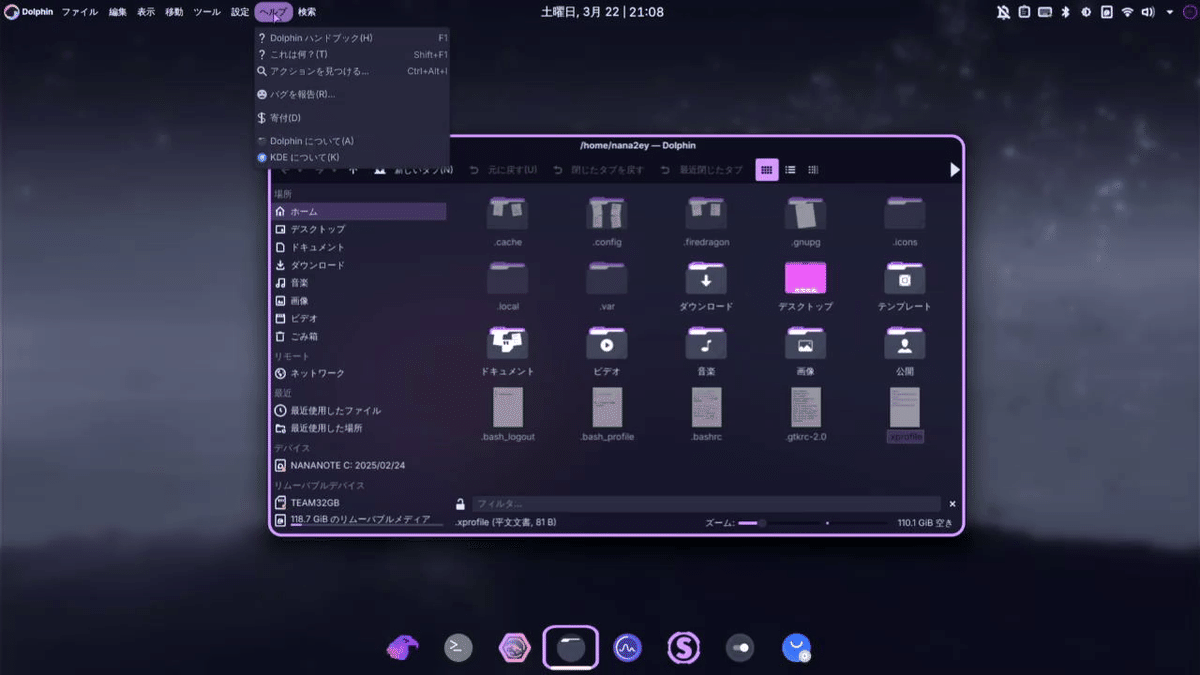Toggle the lock icon beside the filter
The width and height of the screenshot is (1200, 675).
pyautogui.click(x=460, y=504)
